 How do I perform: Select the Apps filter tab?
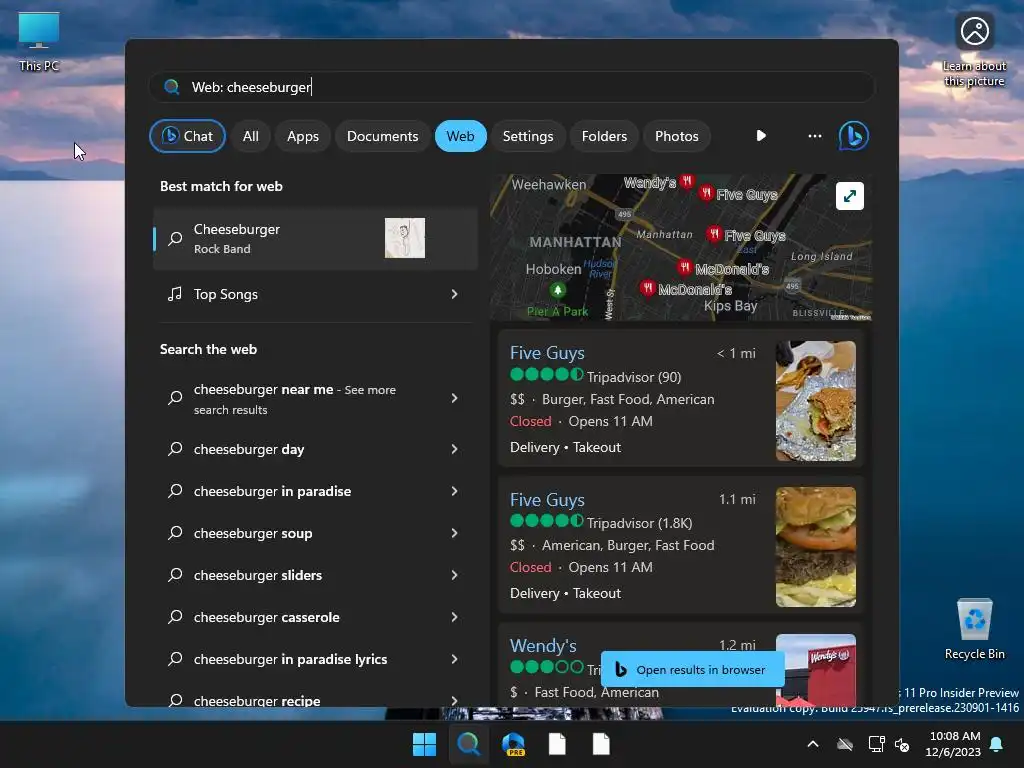[x=303, y=136]
